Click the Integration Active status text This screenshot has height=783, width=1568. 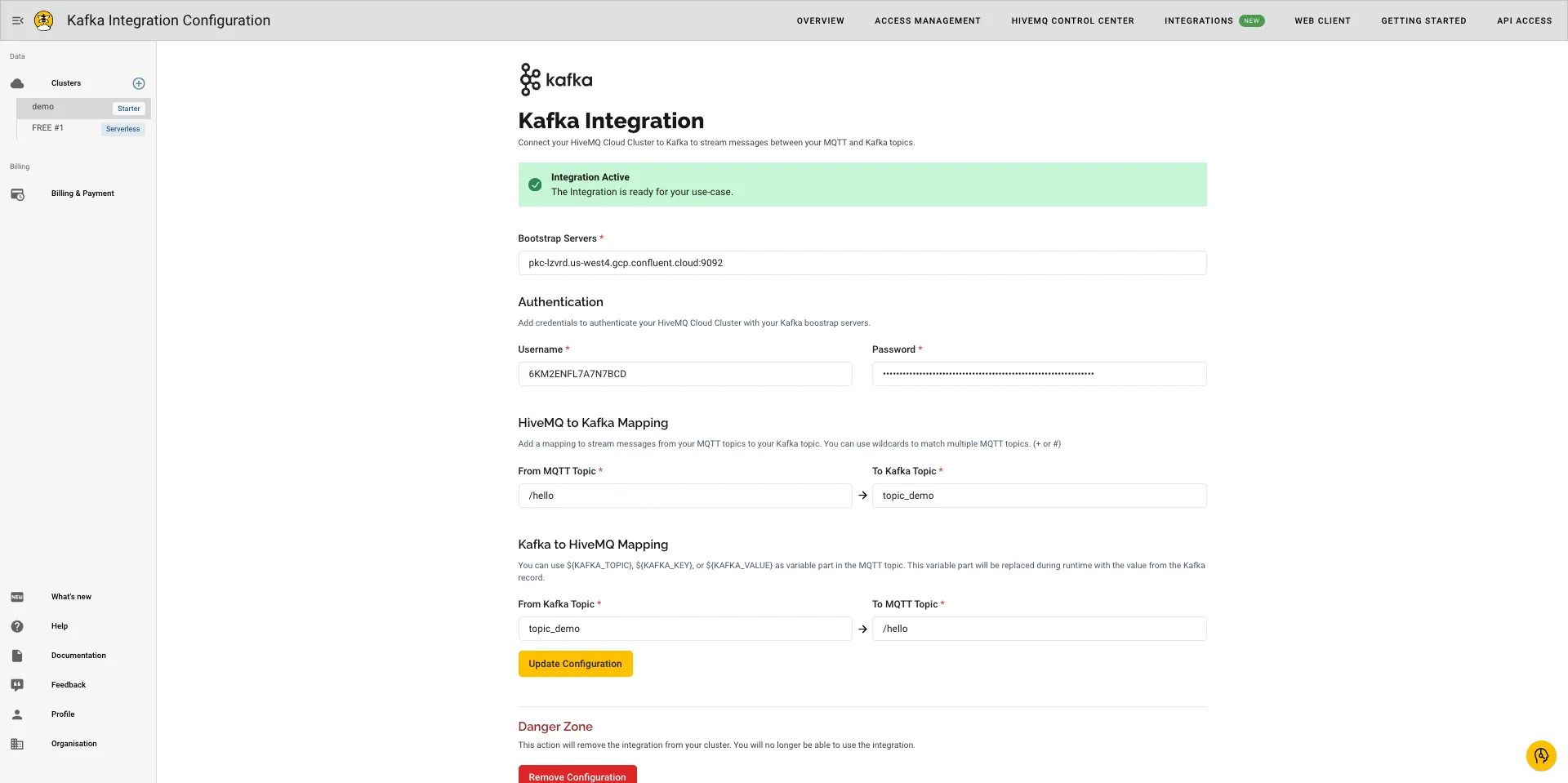(x=590, y=177)
